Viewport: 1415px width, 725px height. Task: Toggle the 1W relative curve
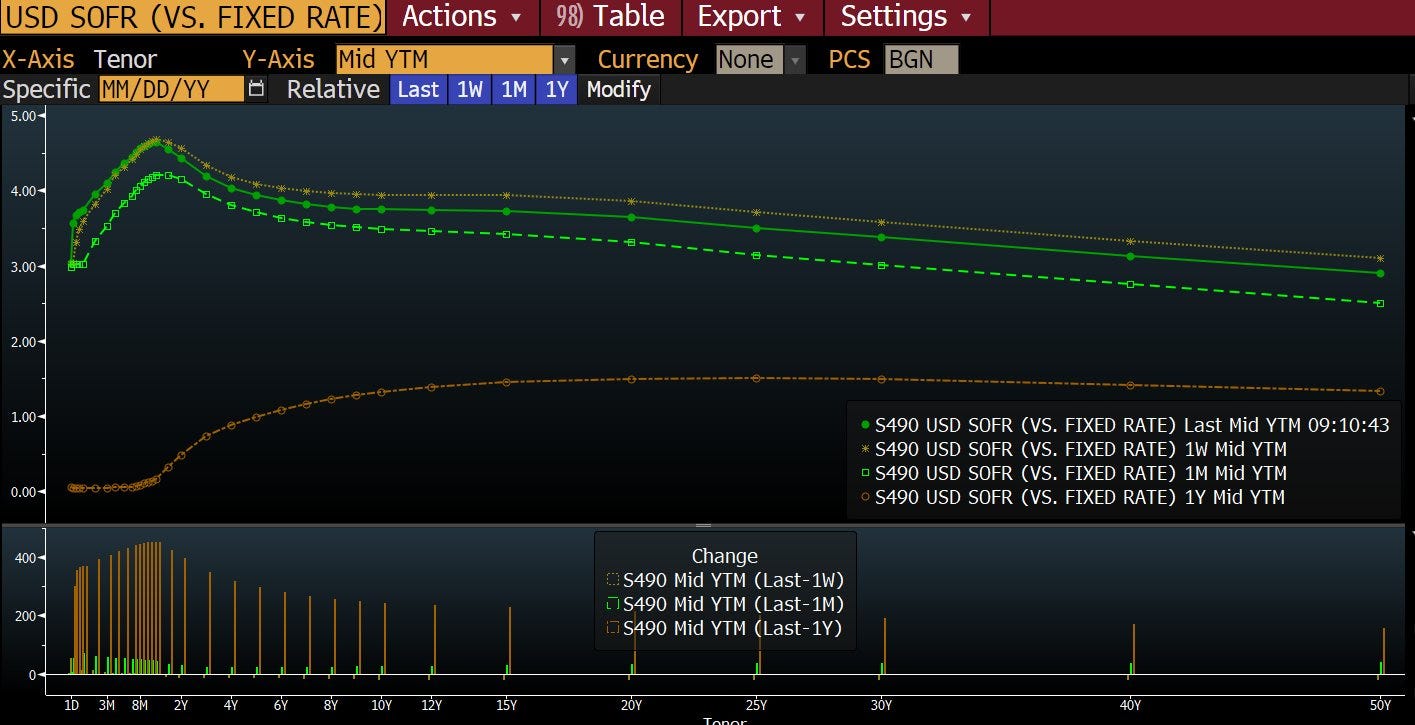coord(469,89)
